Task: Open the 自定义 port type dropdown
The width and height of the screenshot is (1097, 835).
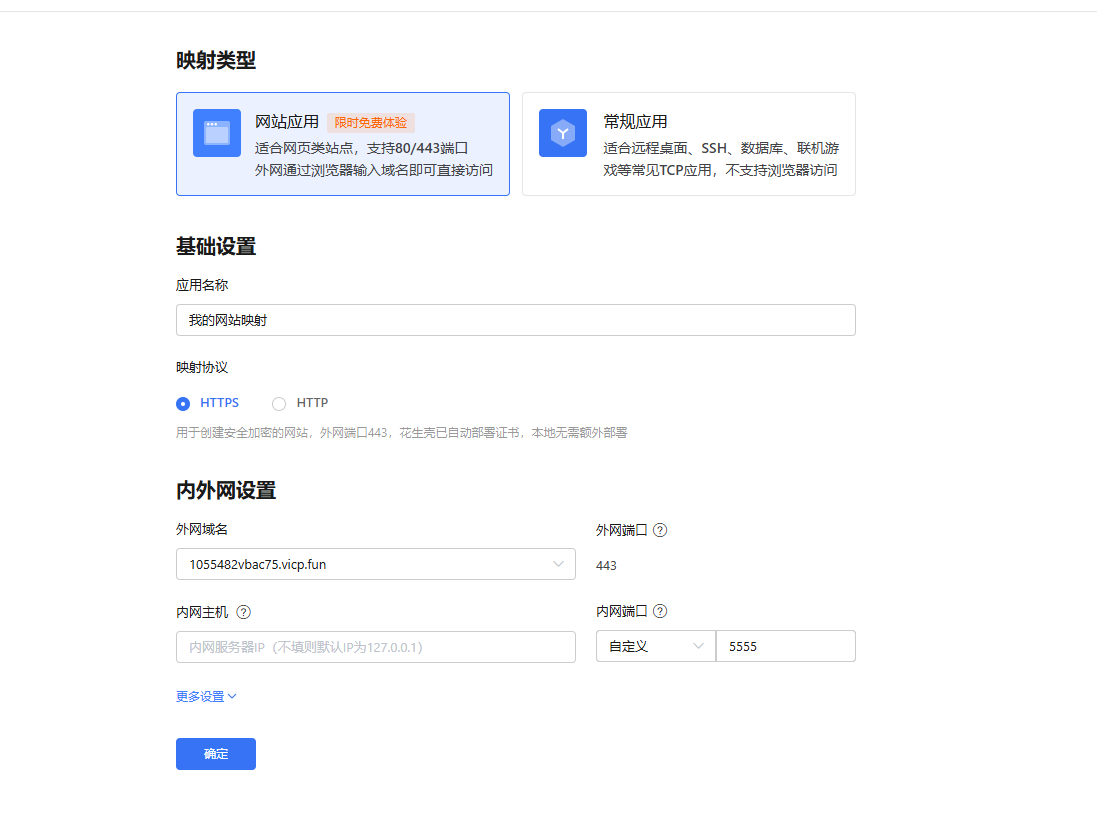Action: click(655, 646)
